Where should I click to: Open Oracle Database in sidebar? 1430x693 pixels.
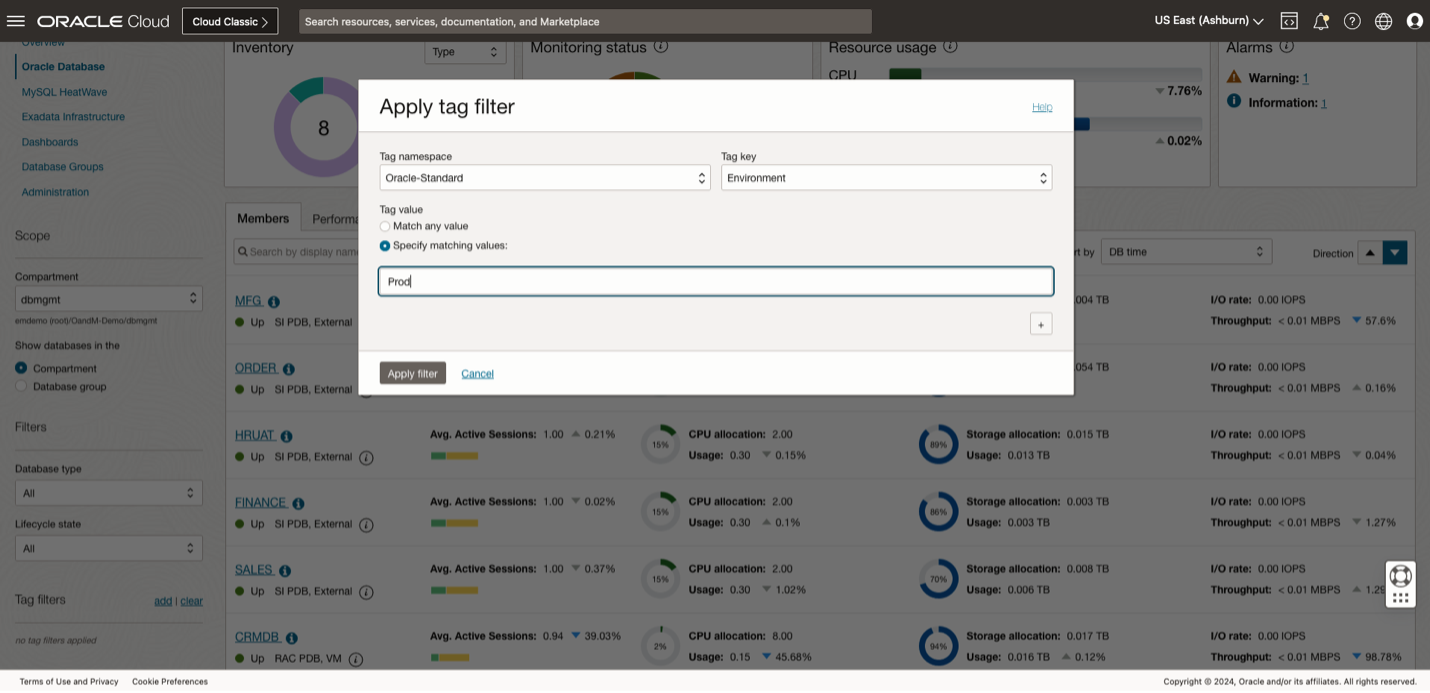[x=63, y=67]
